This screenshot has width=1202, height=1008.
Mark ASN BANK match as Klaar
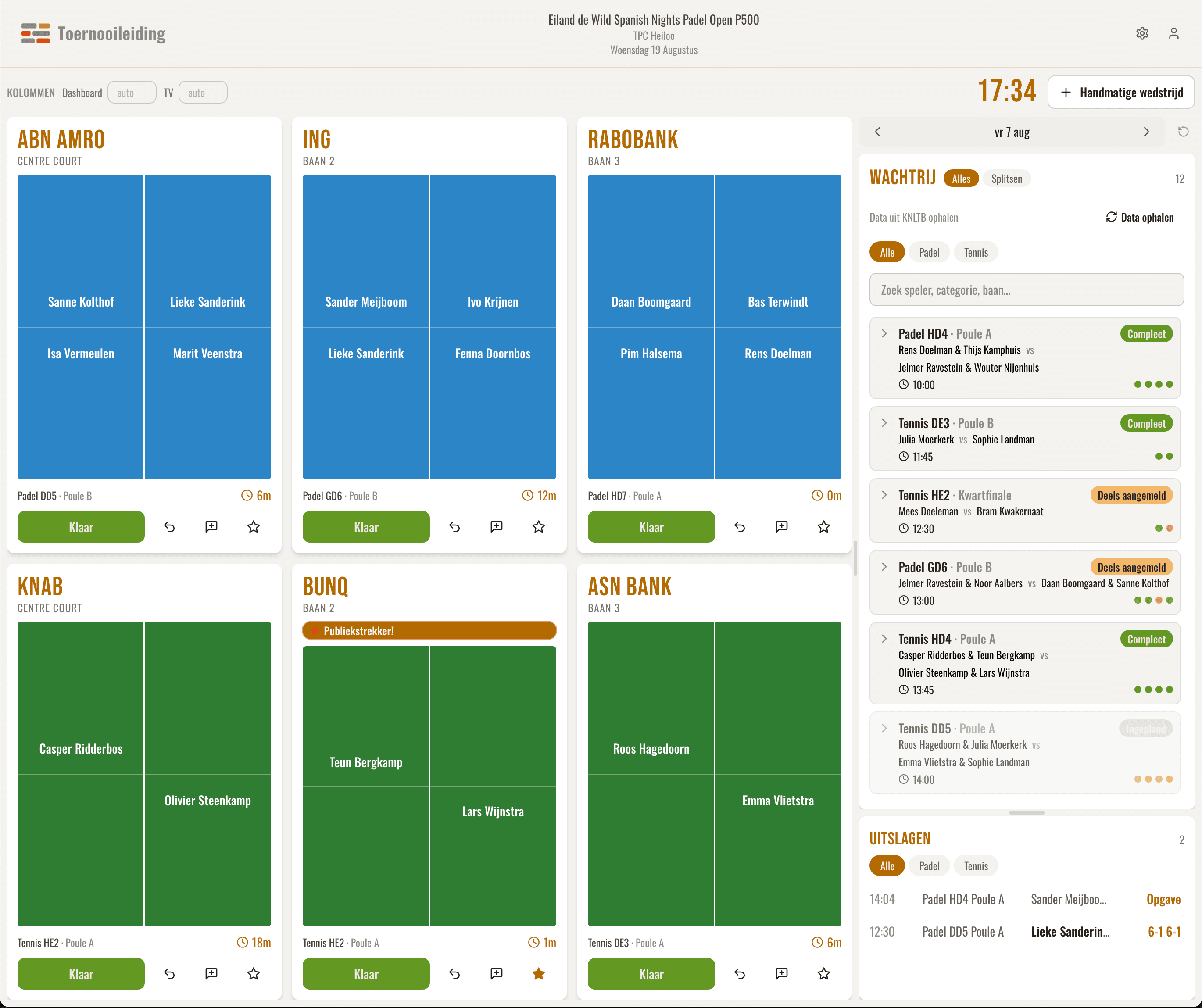pyautogui.click(x=651, y=974)
